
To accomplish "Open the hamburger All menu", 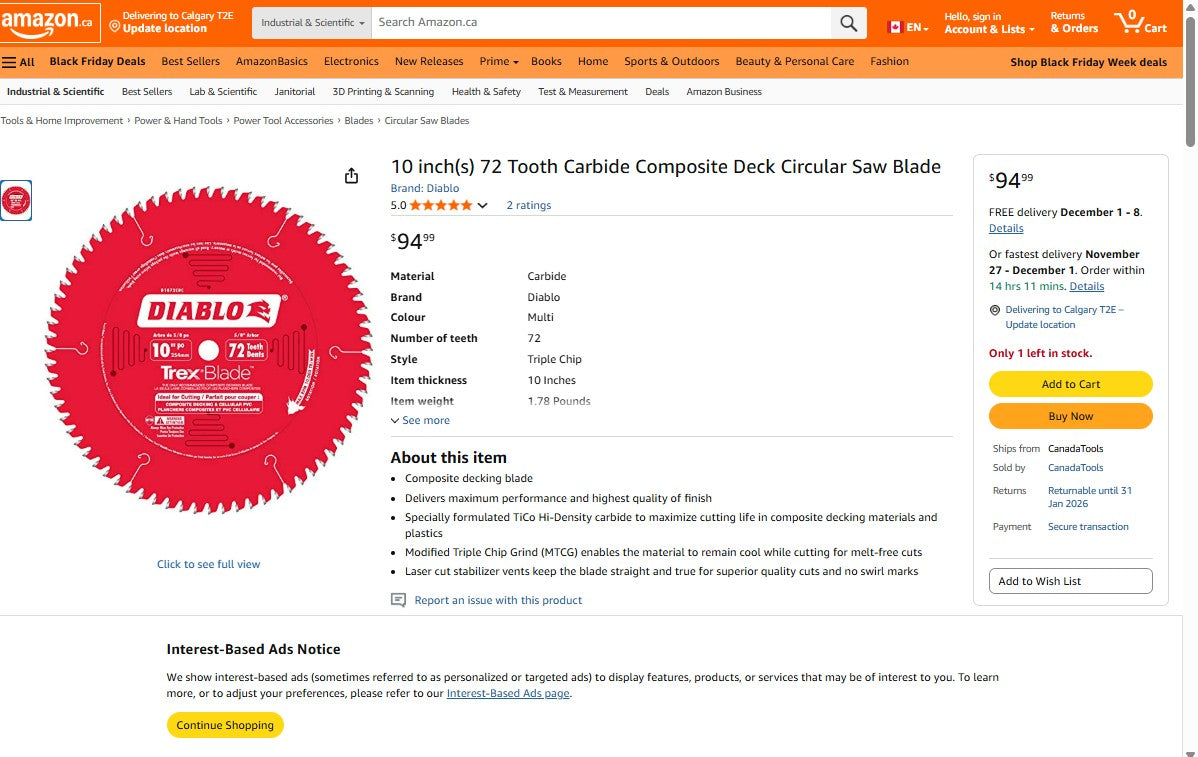I will 11,61.
